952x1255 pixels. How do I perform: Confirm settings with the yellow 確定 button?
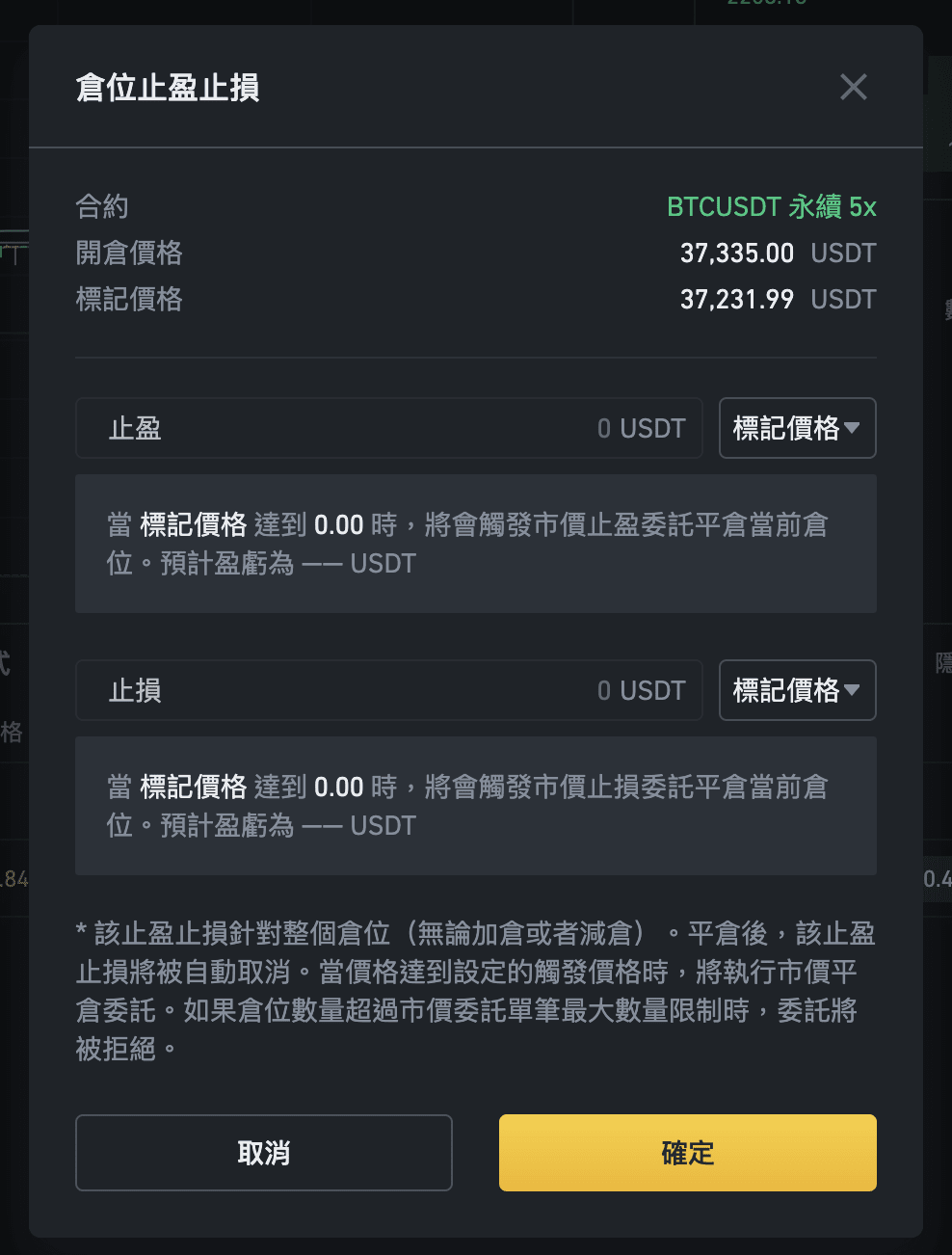click(x=688, y=1153)
